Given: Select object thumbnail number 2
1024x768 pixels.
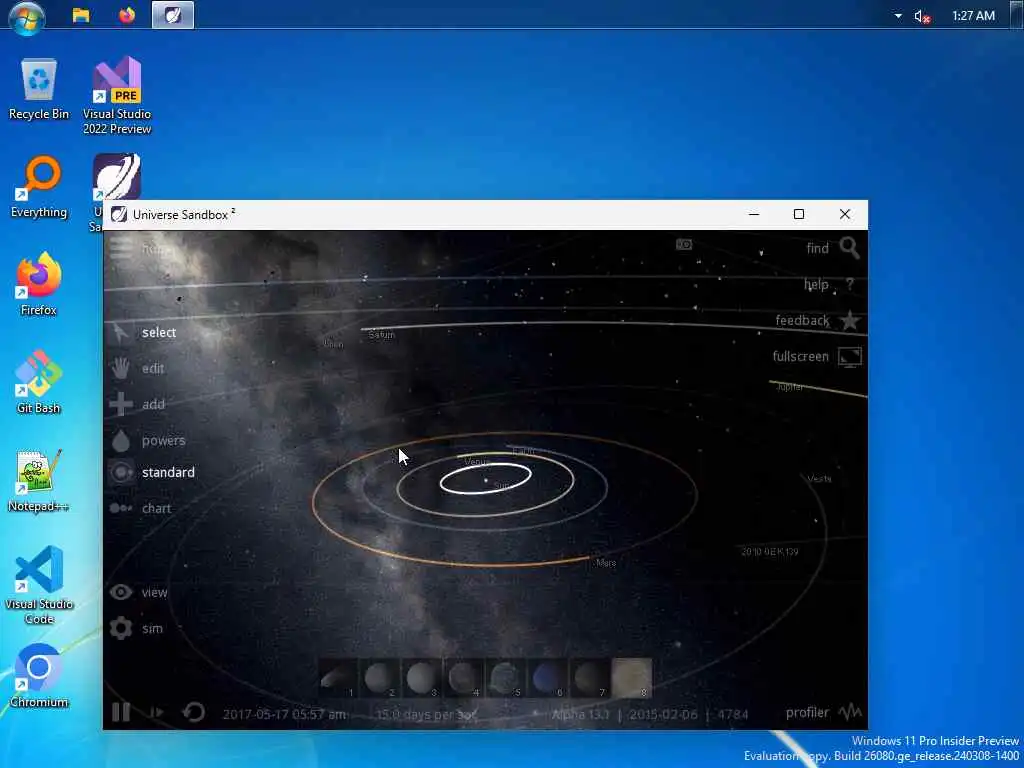Looking at the screenshot, I should pos(379,678).
